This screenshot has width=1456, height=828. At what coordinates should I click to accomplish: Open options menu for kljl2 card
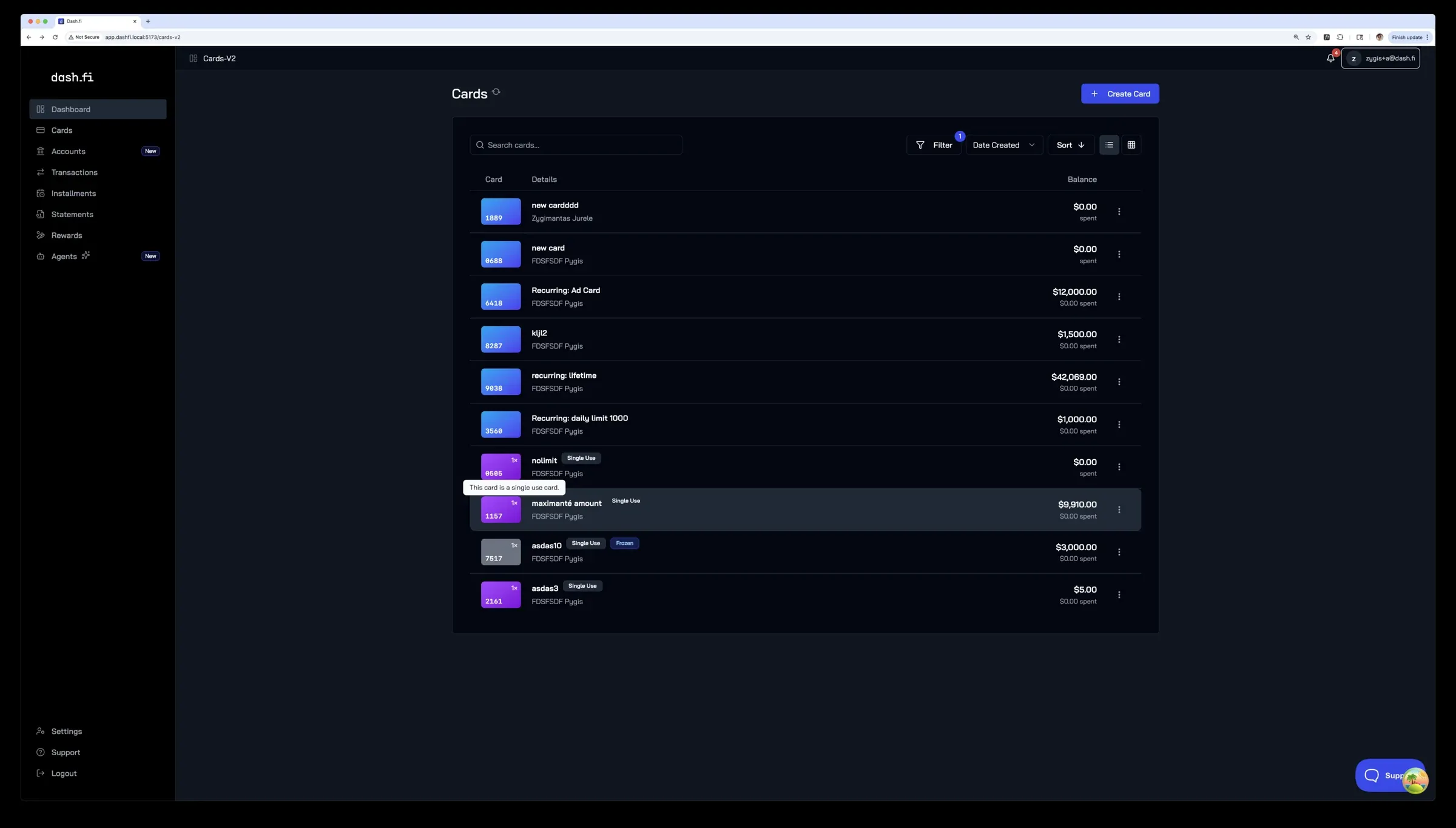coord(1119,340)
